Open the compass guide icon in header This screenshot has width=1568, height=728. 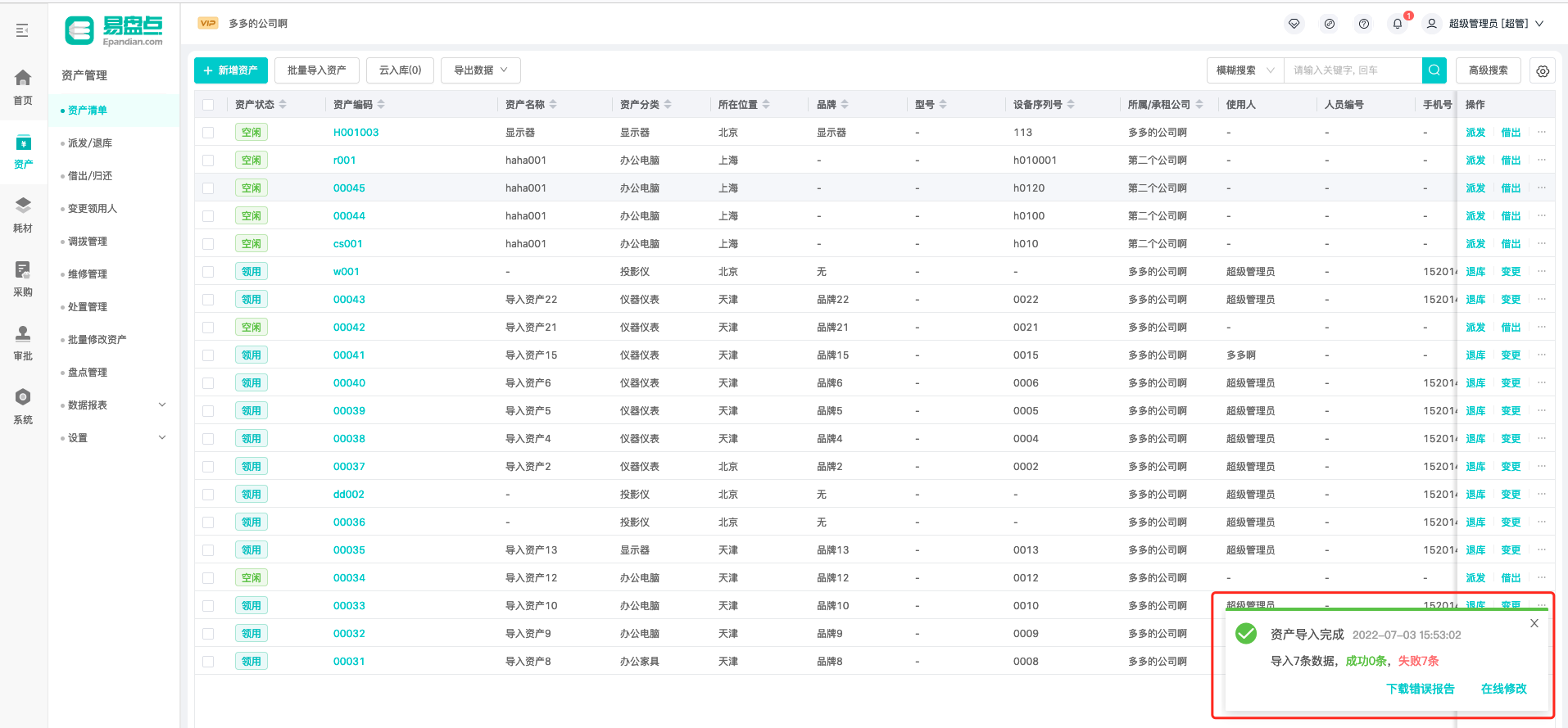pyautogui.click(x=1330, y=24)
